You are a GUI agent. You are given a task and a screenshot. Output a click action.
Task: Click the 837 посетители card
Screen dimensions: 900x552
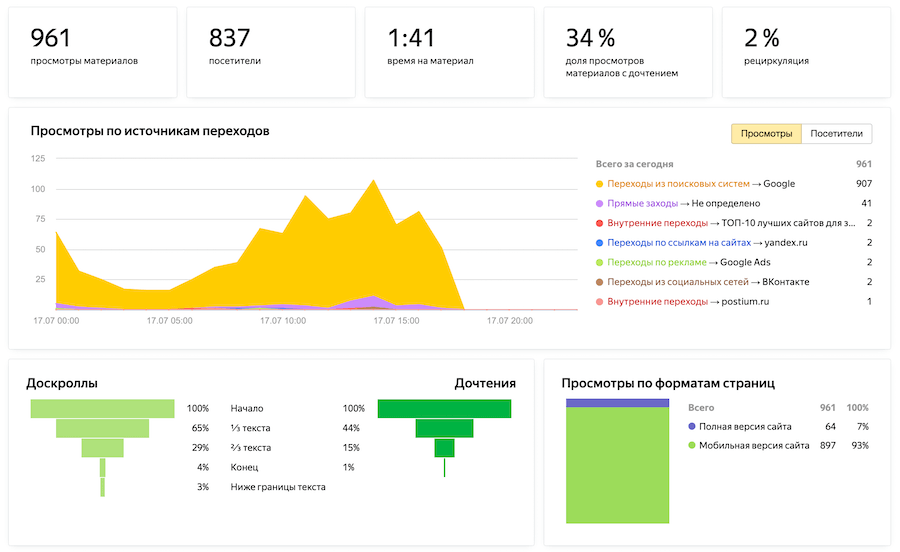tap(271, 52)
